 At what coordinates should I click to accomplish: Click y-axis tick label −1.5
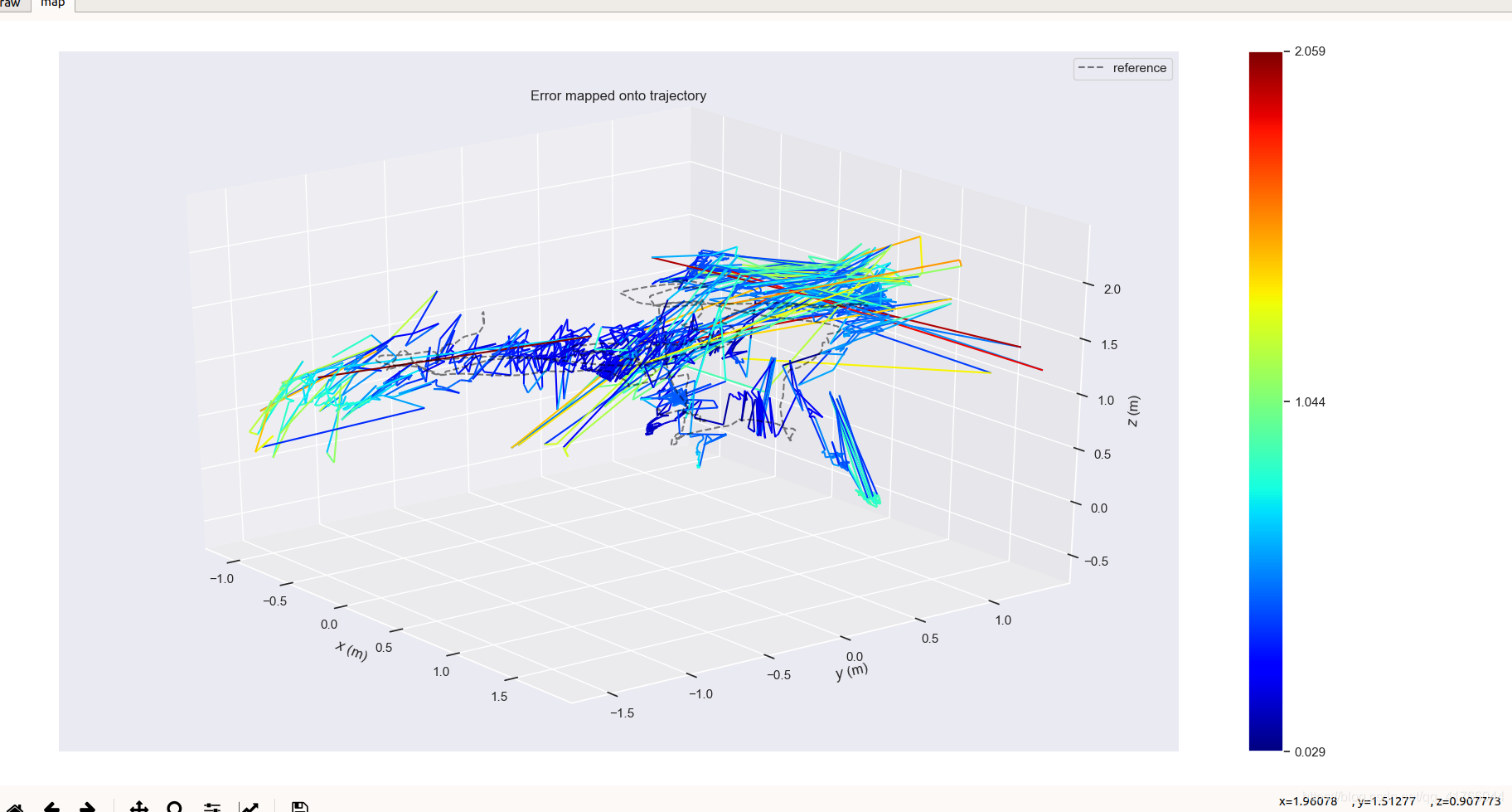click(622, 713)
